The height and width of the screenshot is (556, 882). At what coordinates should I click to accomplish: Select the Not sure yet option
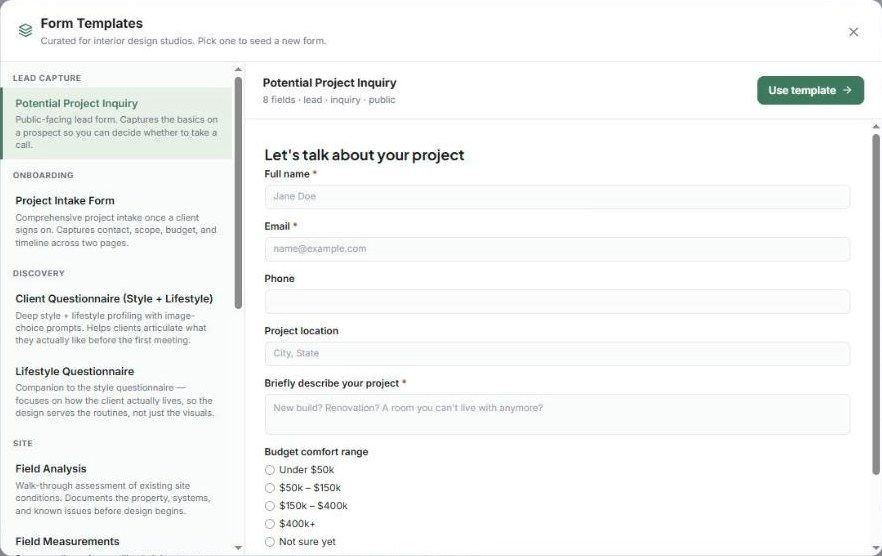click(x=270, y=542)
